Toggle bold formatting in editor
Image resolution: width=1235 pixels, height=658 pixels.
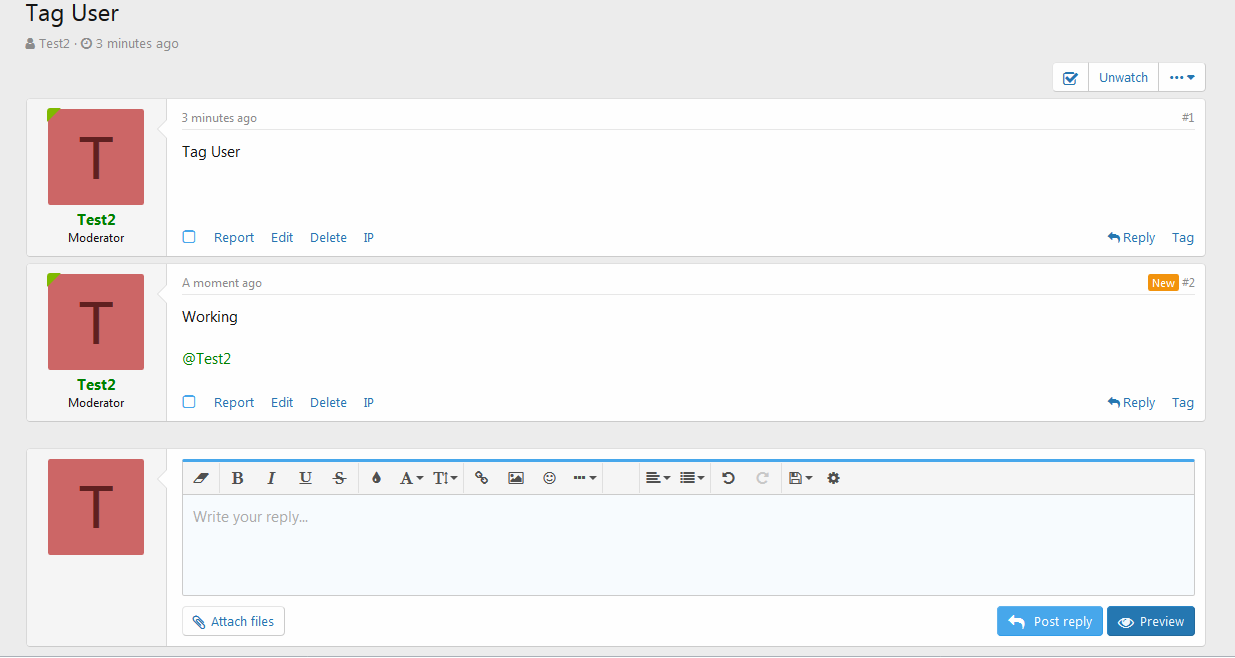click(x=238, y=478)
